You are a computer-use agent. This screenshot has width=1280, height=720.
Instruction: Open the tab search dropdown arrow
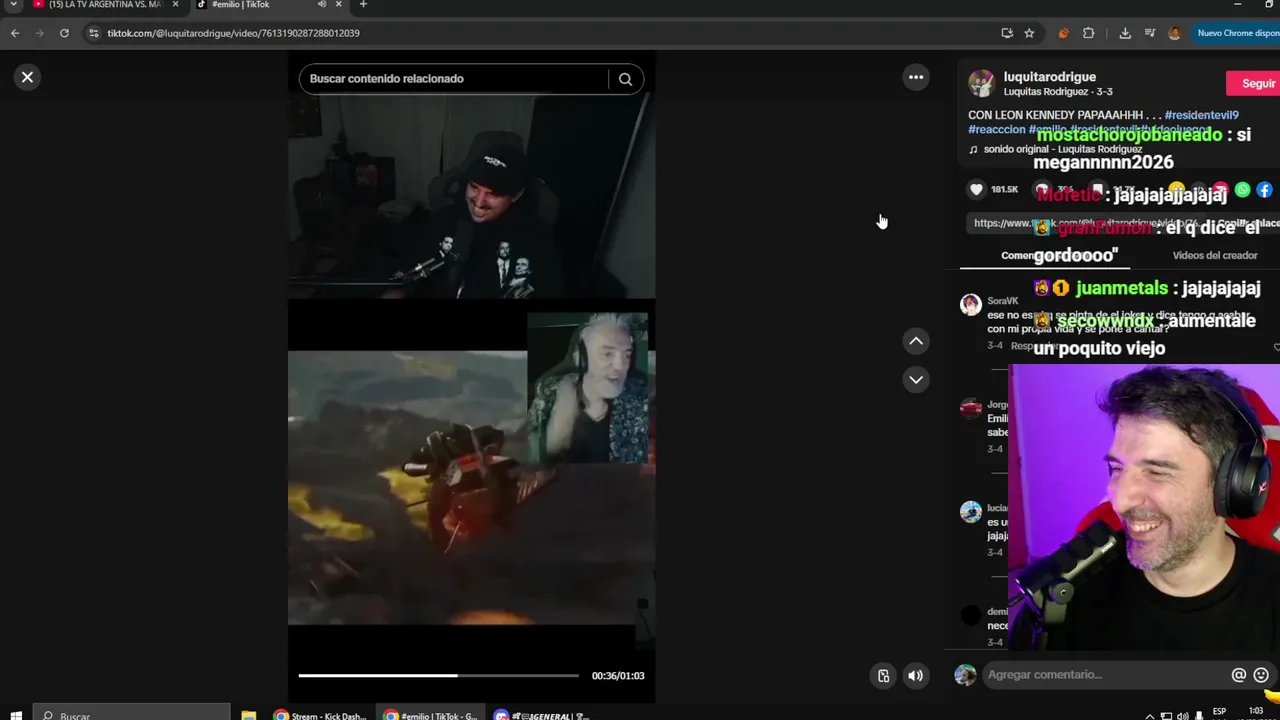(x=13, y=5)
